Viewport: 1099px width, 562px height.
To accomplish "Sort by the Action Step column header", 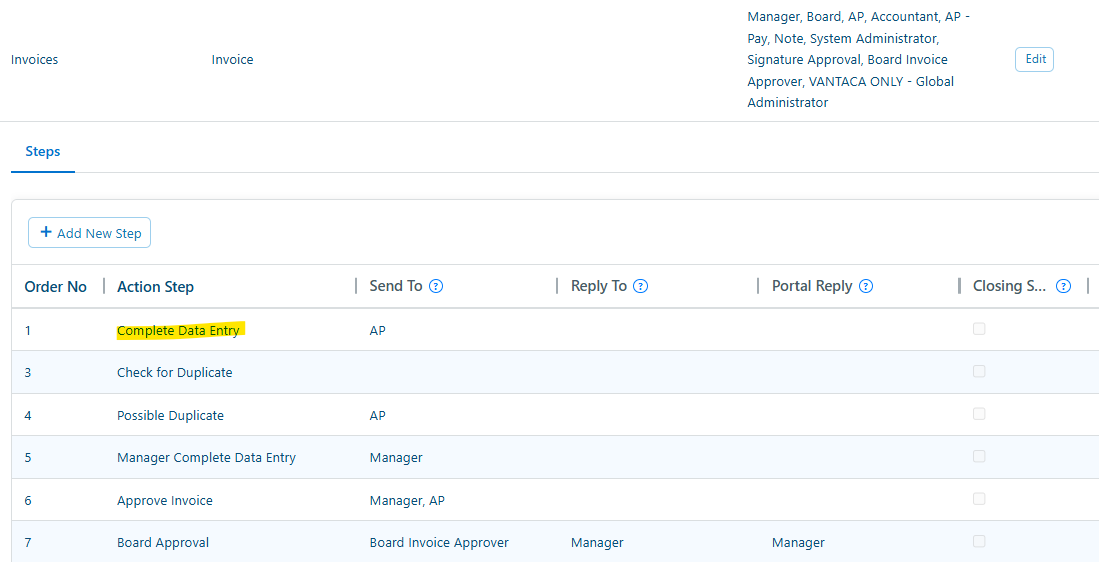I will tap(155, 287).
